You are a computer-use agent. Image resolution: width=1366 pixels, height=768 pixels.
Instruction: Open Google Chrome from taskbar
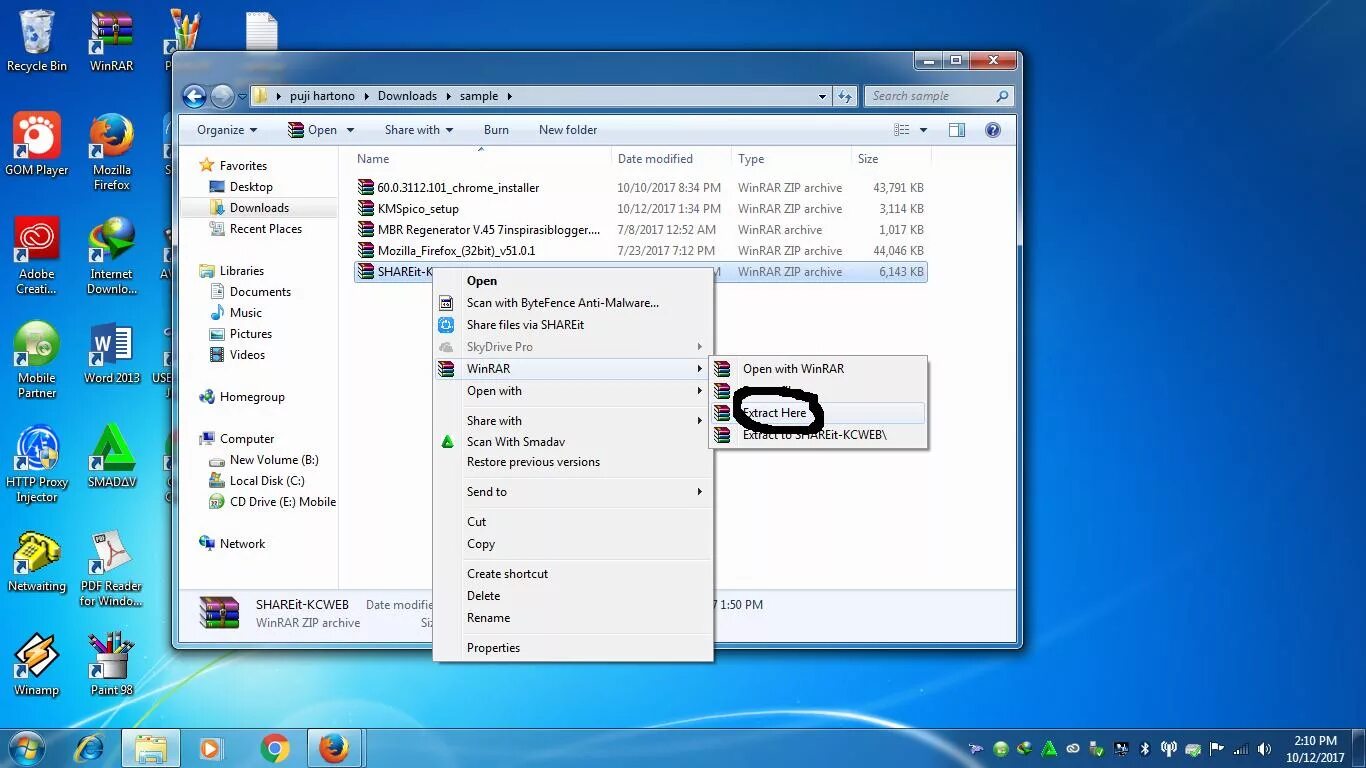pos(275,748)
